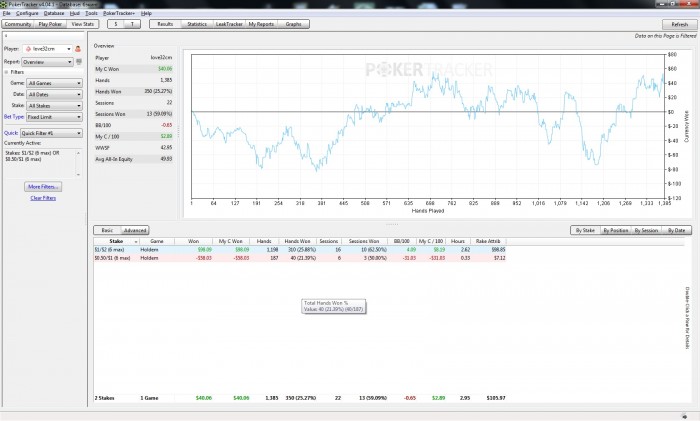Sort by the Won column header
The width and height of the screenshot is (700, 421).
click(193, 241)
